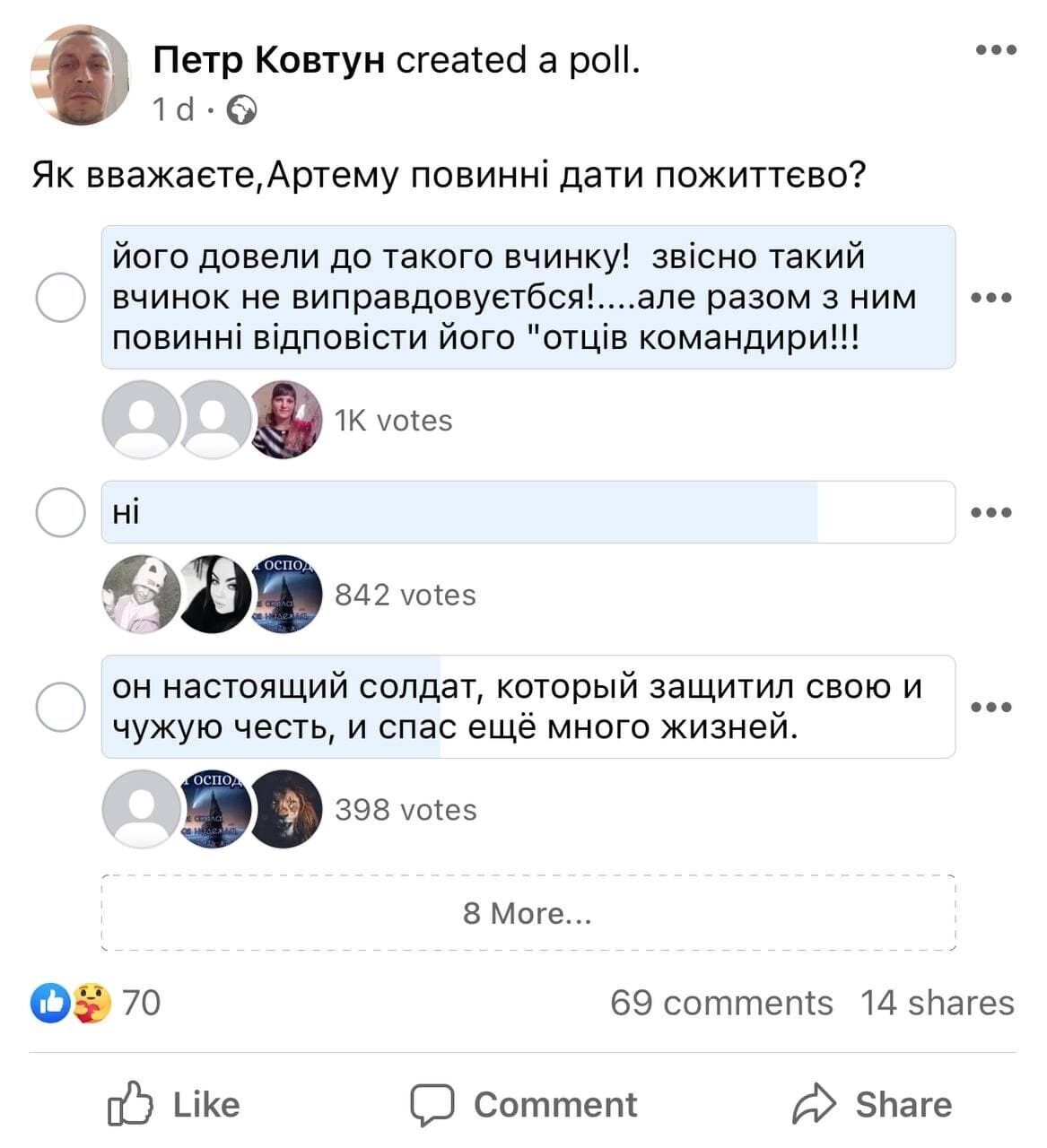Open three-dot menu for third poll option
Viewport: 1047px width, 1148px height.
click(991, 707)
